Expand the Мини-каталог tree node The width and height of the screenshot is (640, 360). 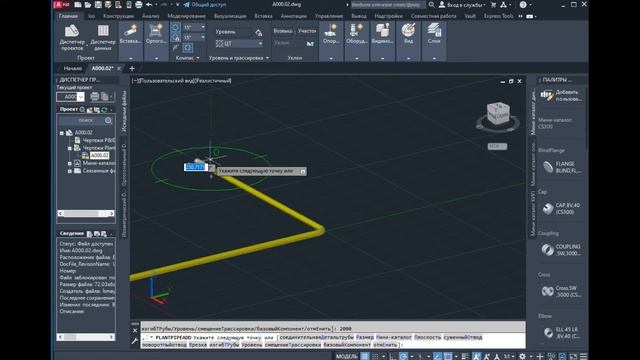click(x=70, y=163)
